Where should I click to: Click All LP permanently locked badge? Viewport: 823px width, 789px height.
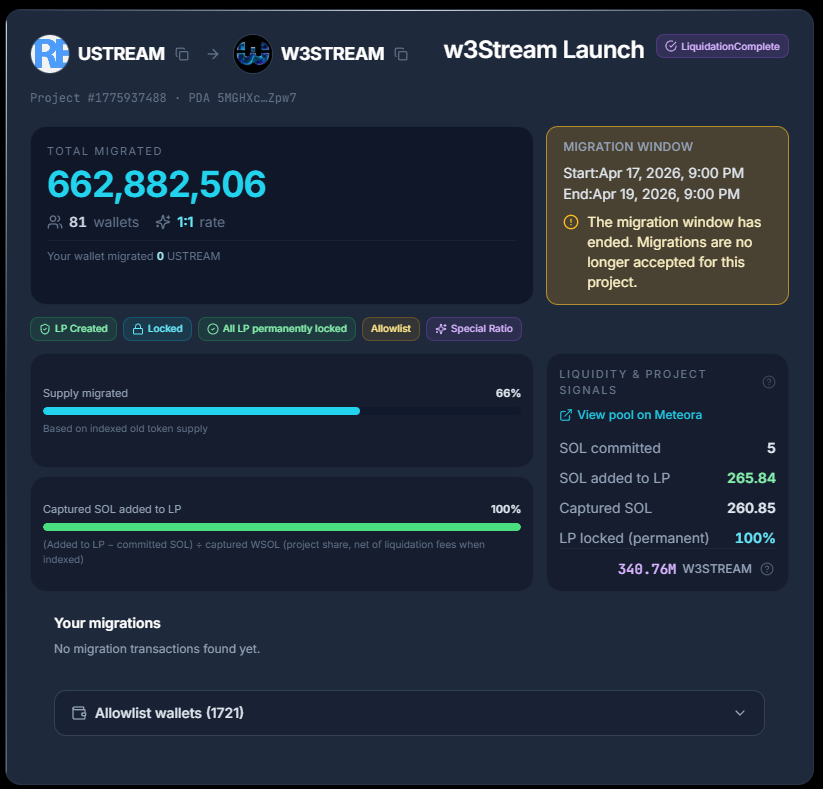pyautogui.click(x=277, y=329)
